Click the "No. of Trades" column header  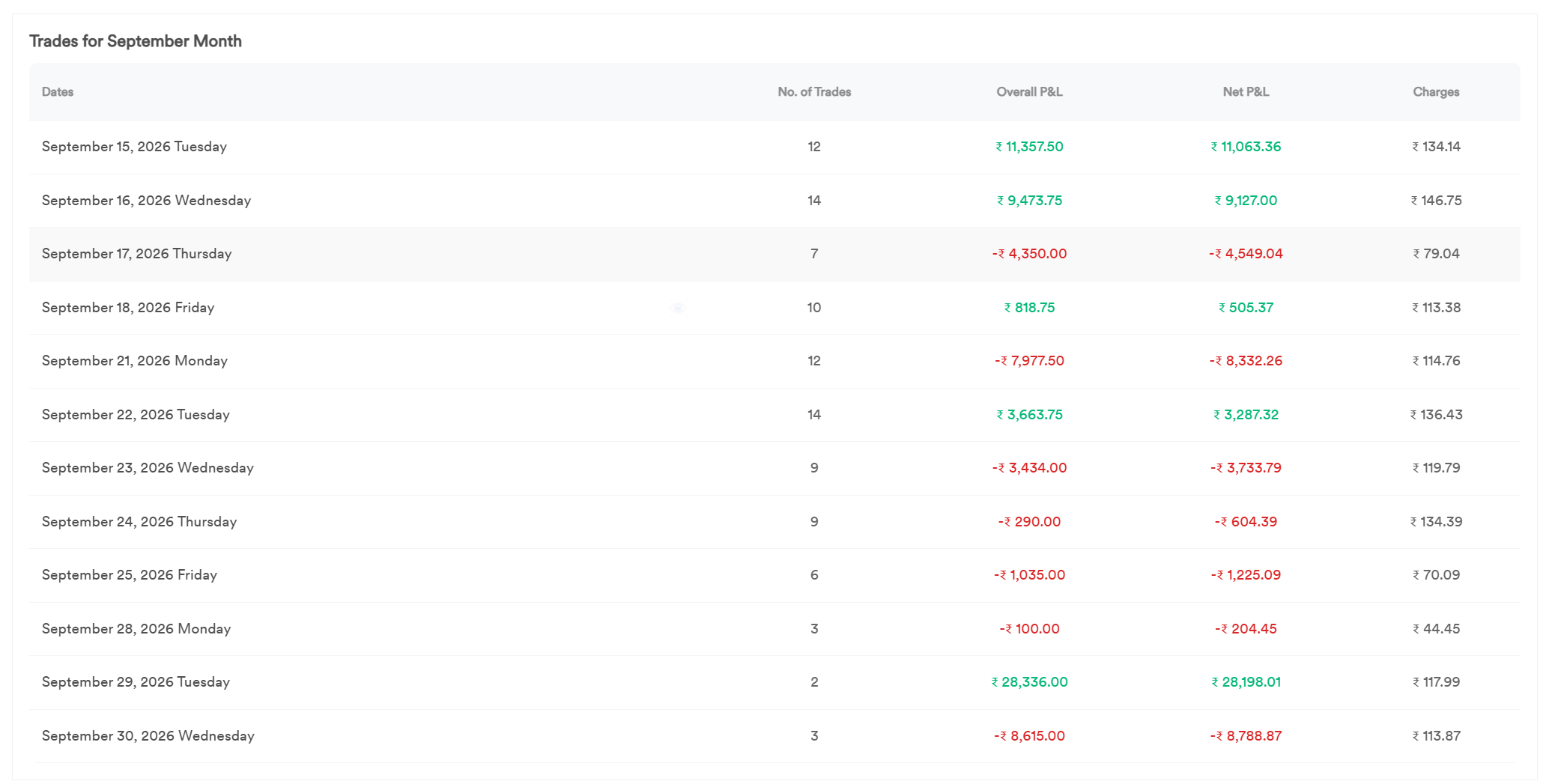point(814,92)
